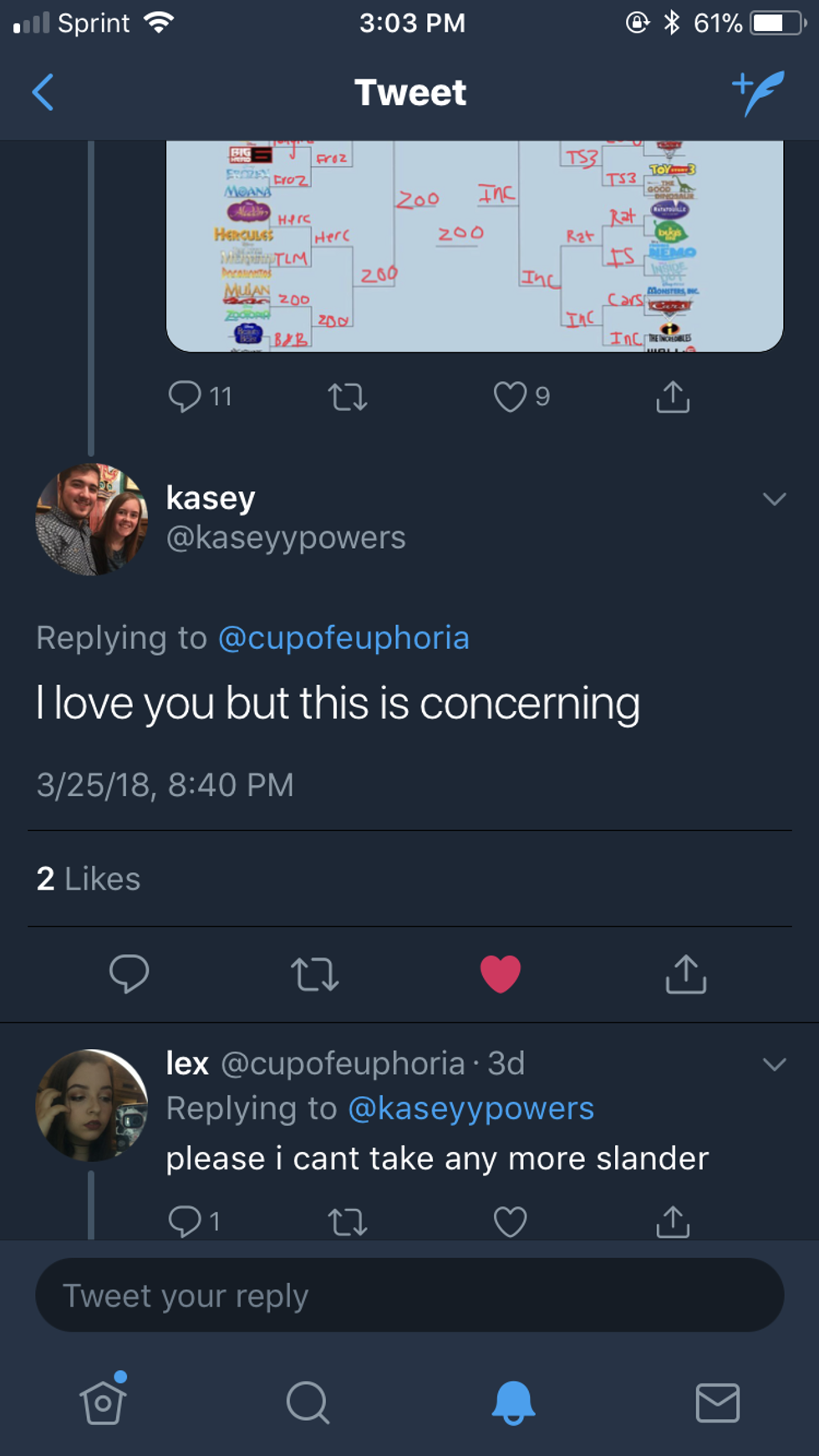819x1456 pixels.
Task: Open the Messages envelope tab
Action: point(717,1402)
